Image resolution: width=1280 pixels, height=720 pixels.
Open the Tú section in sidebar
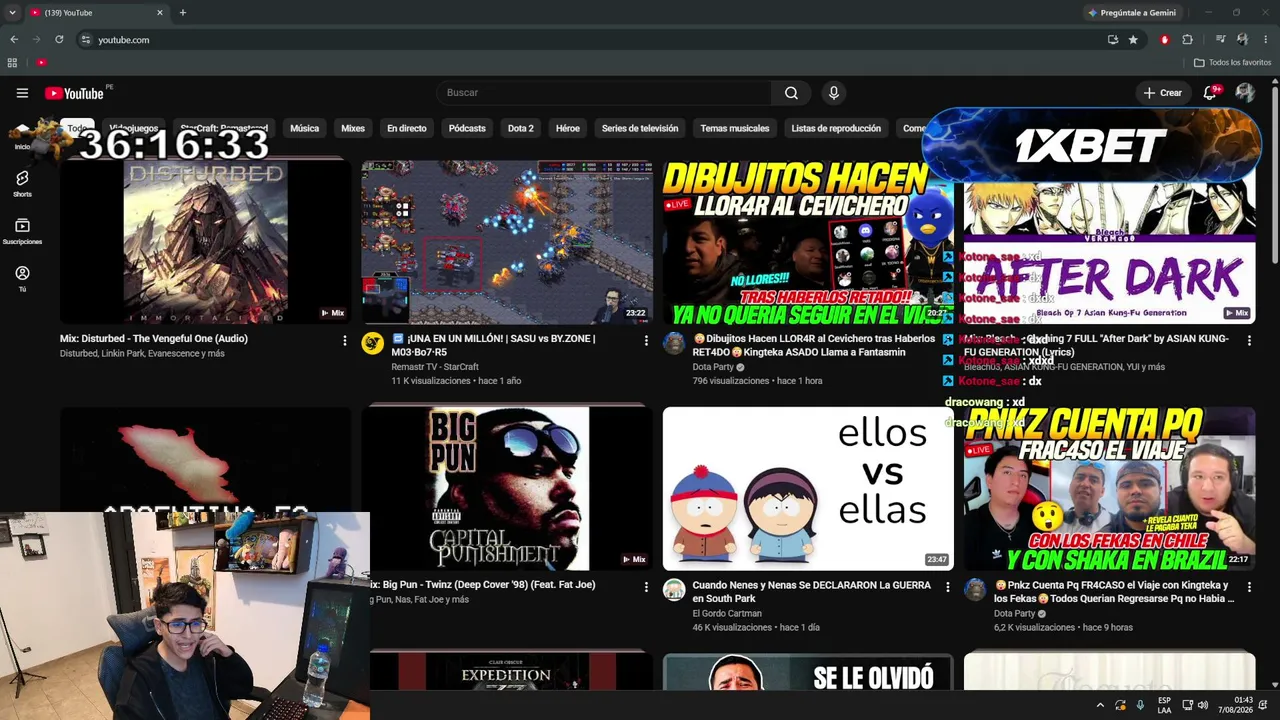click(x=22, y=278)
